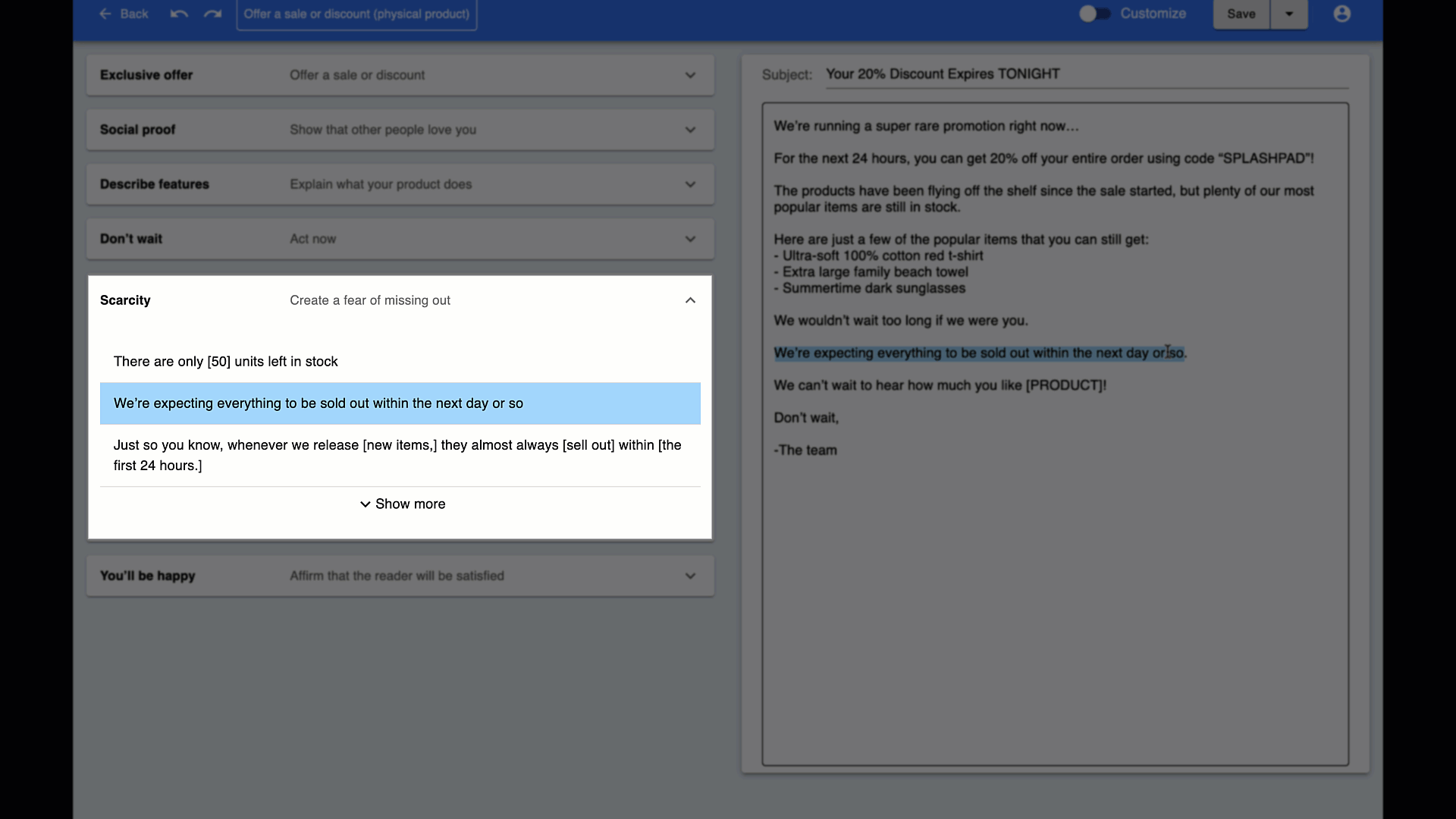This screenshot has height=819, width=1456.
Task: Click Show more in Scarcity options
Action: (402, 504)
